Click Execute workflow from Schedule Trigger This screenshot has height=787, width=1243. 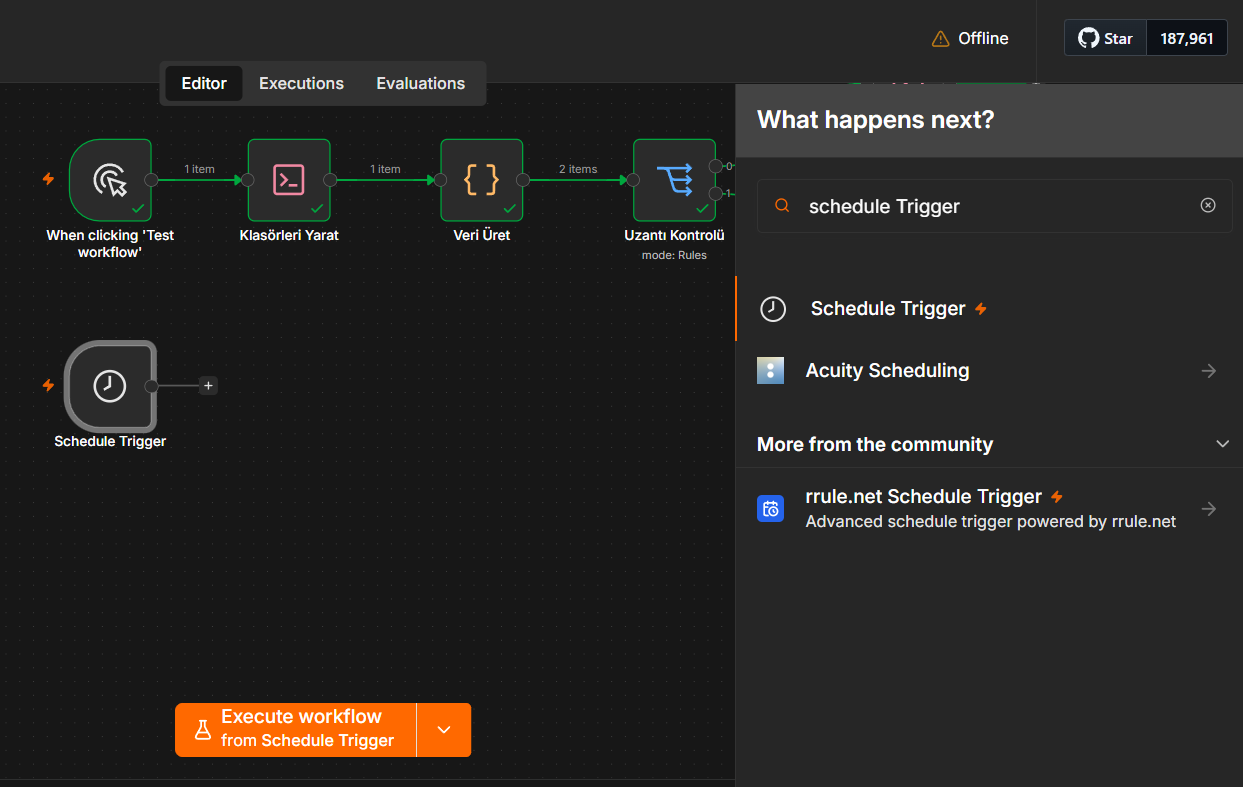(296, 730)
